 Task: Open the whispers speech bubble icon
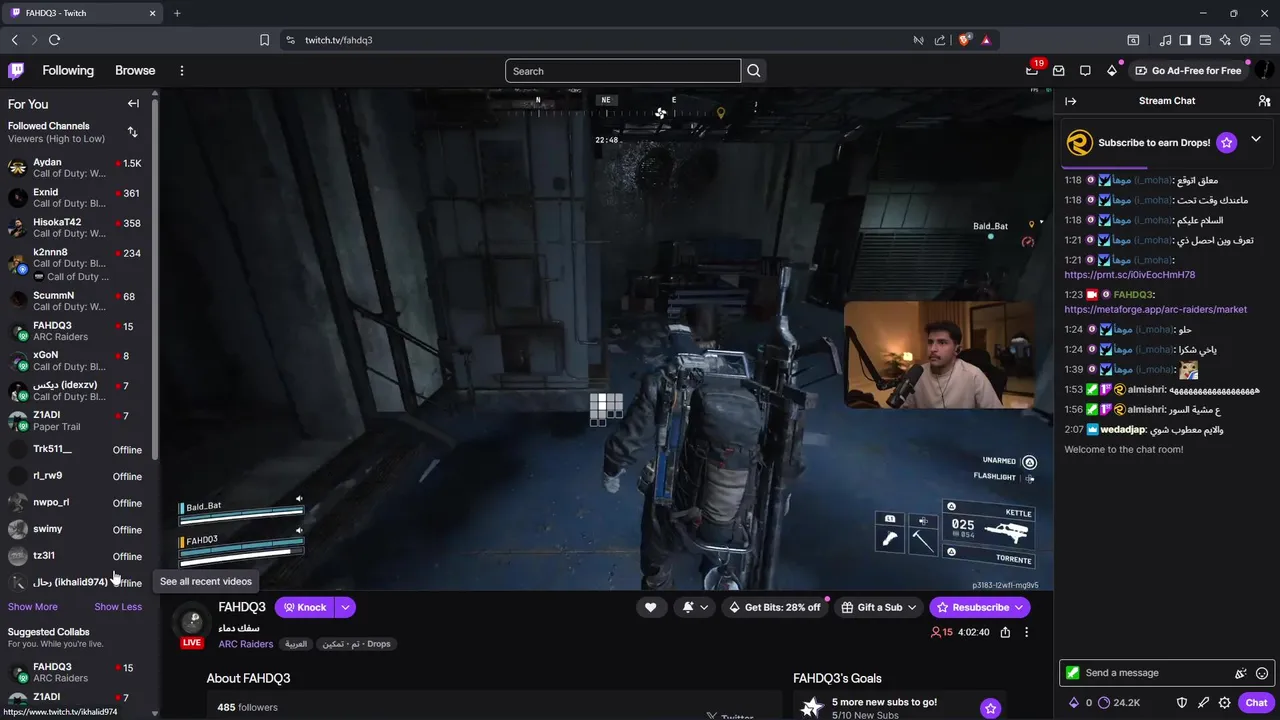pyautogui.click(x=1085, y=71)
